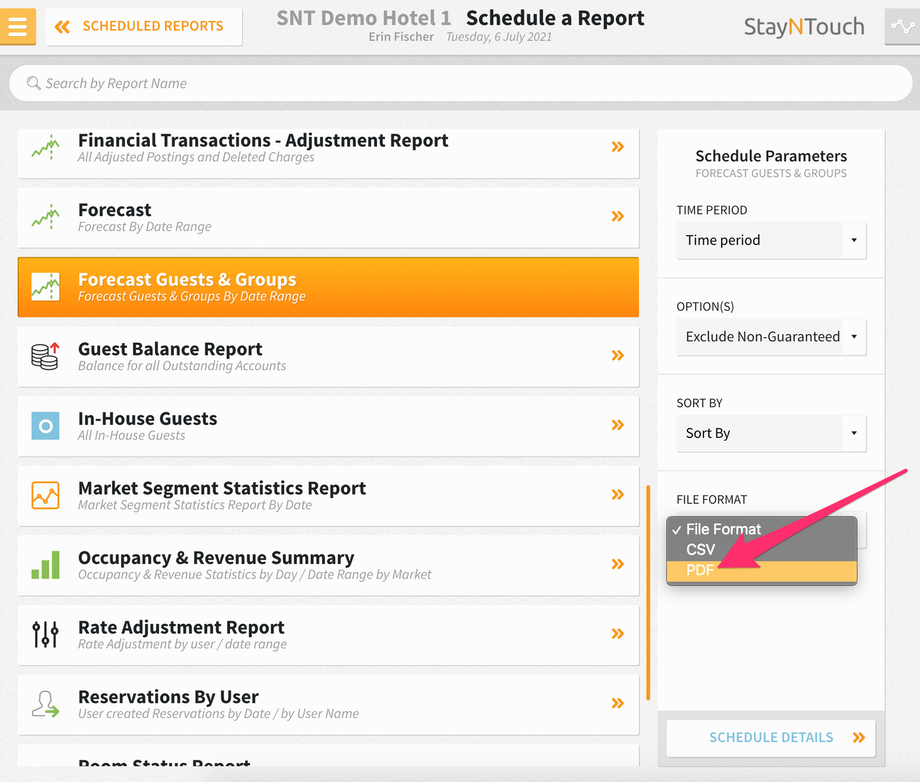This screenshot has height=782, width=920.
Task: Go back to Scheduled Reports
Action: coord(144,26)
